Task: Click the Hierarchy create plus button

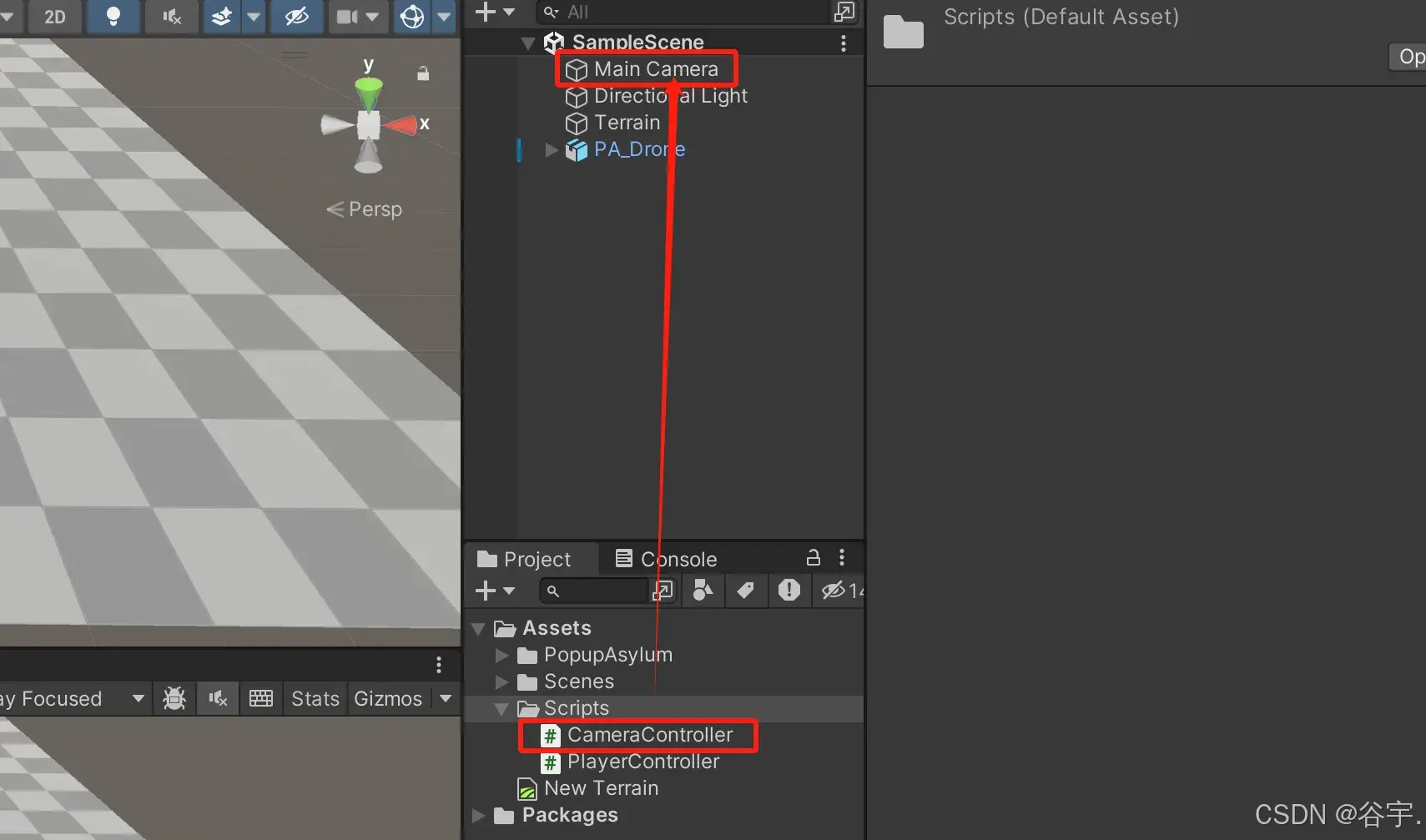Action: point(486,12)
